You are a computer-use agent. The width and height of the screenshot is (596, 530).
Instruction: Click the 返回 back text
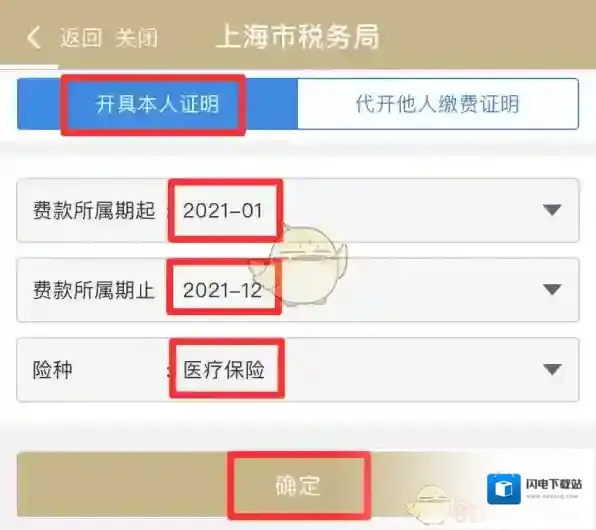81,38
